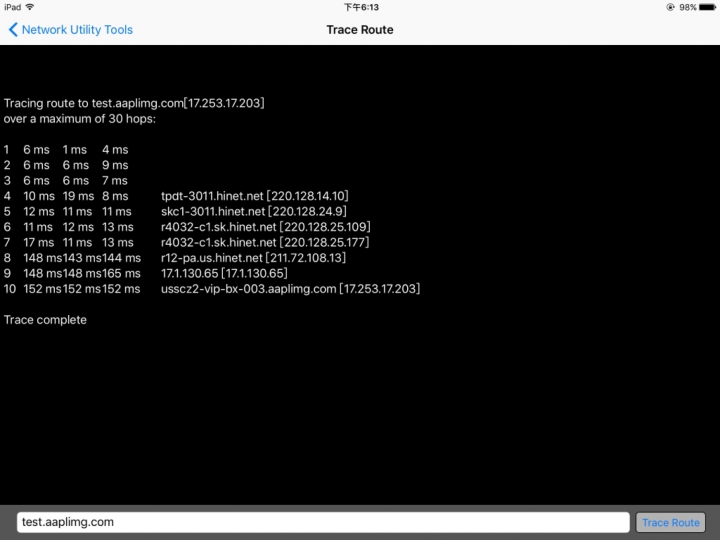Select the Trace Route title text
Image resolution: width=720 pixels, height=540 pixels.
[x=360, y=30]
